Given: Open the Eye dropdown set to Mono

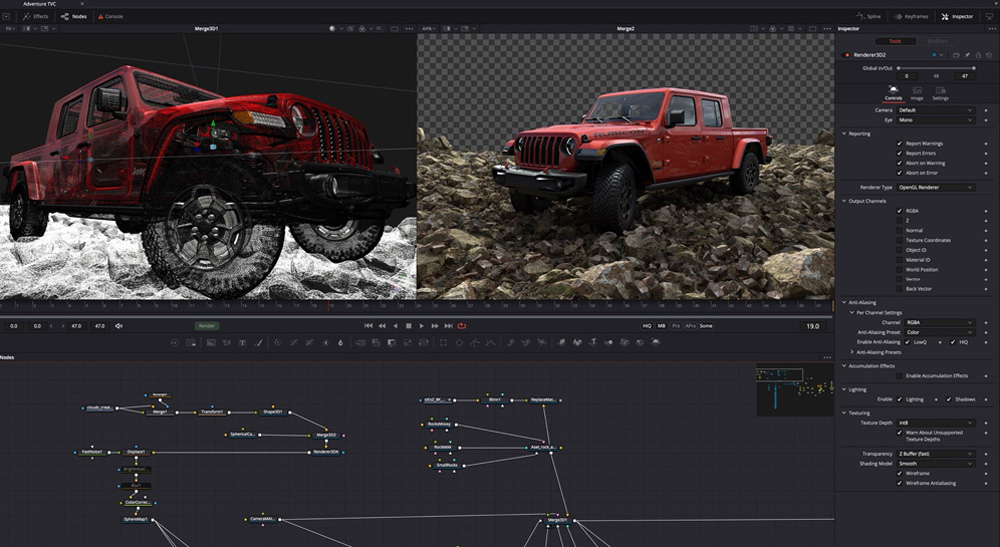Looking at the screenshot, I should [936, 120].
